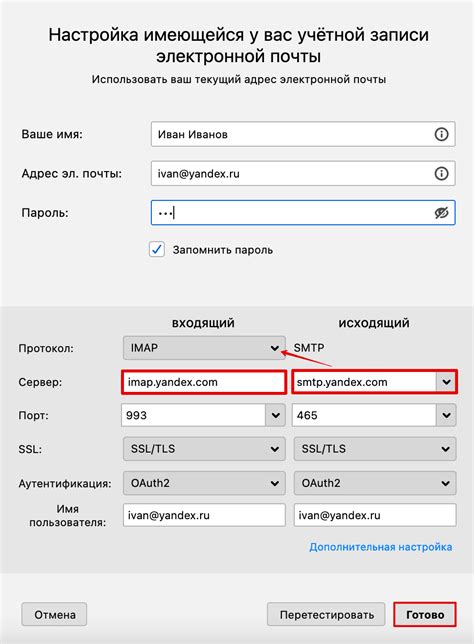Click the Перетестировать button
Viewport: 474px width, 644px height.
coord(326,614)
